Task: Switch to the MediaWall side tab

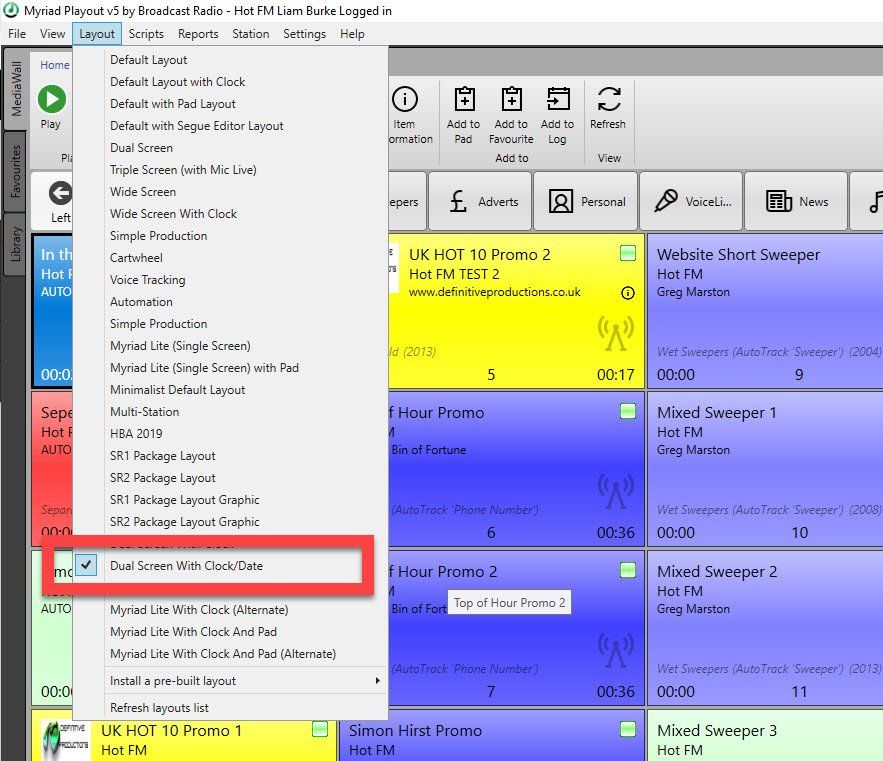Action: coord(16,88)
